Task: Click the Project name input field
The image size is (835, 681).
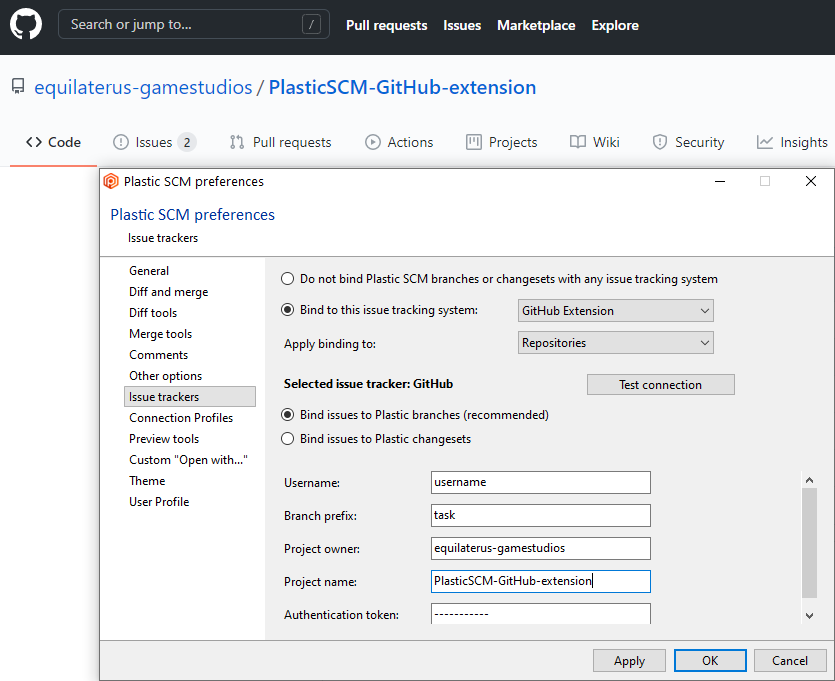Action: tap(541, 581)
